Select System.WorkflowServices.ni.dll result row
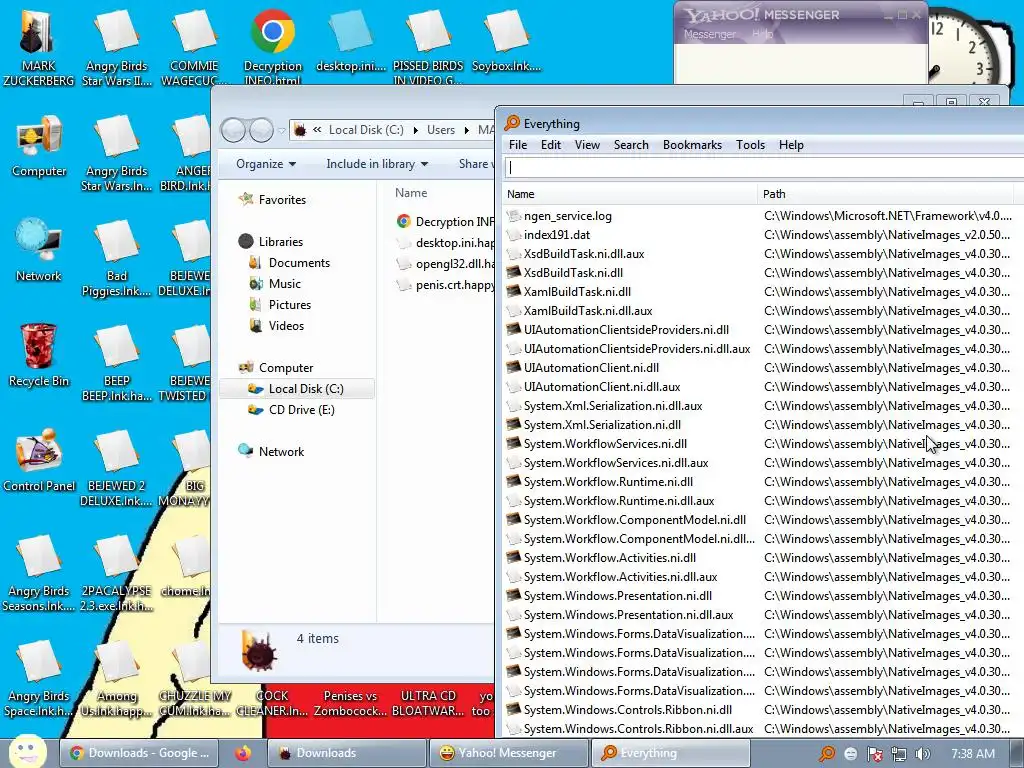The width and height of the screenshot is (1024, 768). point(605,444)
